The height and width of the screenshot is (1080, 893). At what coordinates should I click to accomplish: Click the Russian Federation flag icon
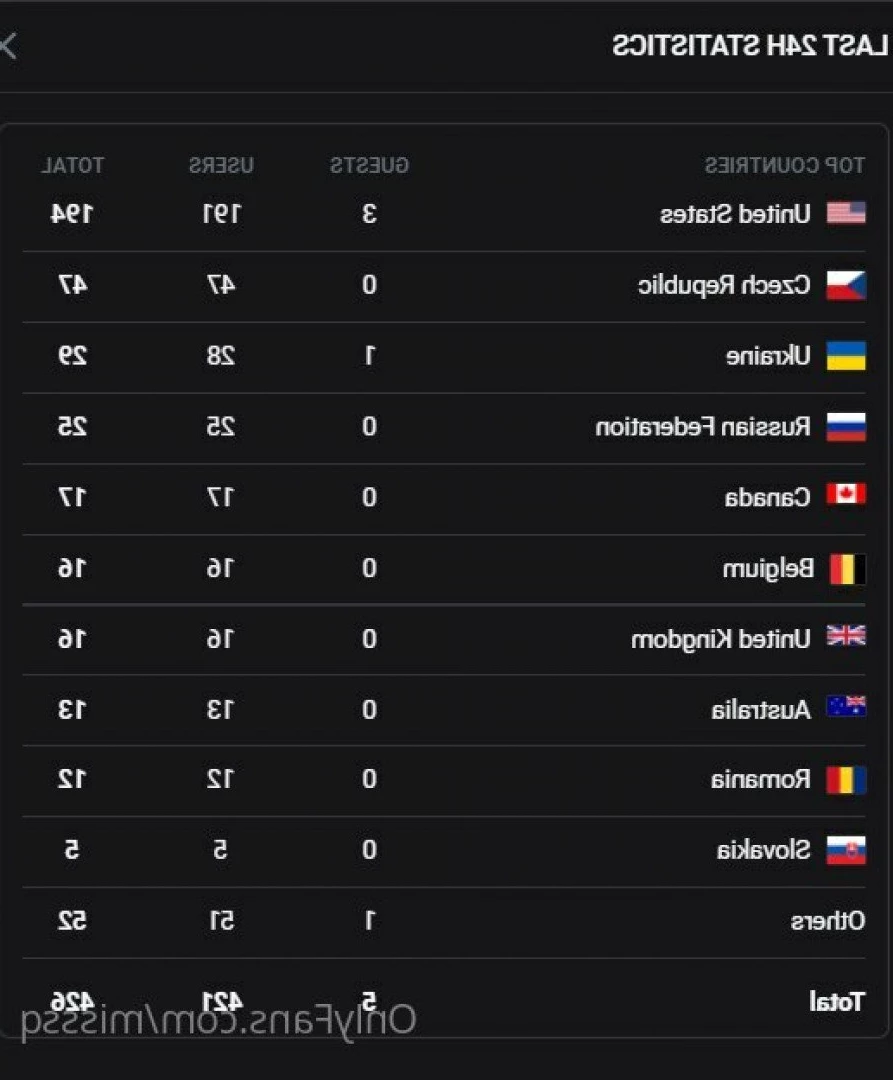coord(845,426)
